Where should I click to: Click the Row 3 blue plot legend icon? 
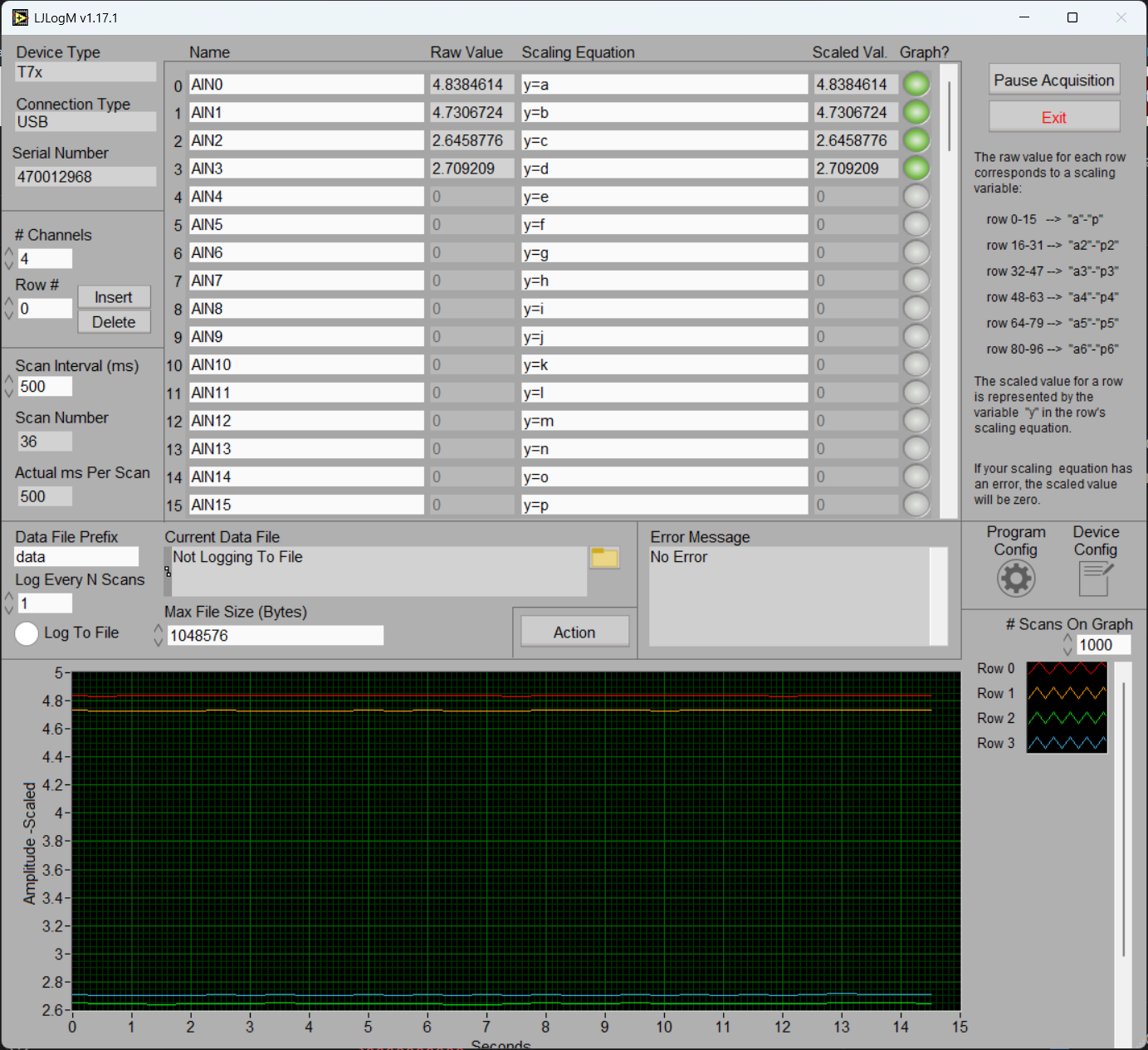click(1067, 743)
